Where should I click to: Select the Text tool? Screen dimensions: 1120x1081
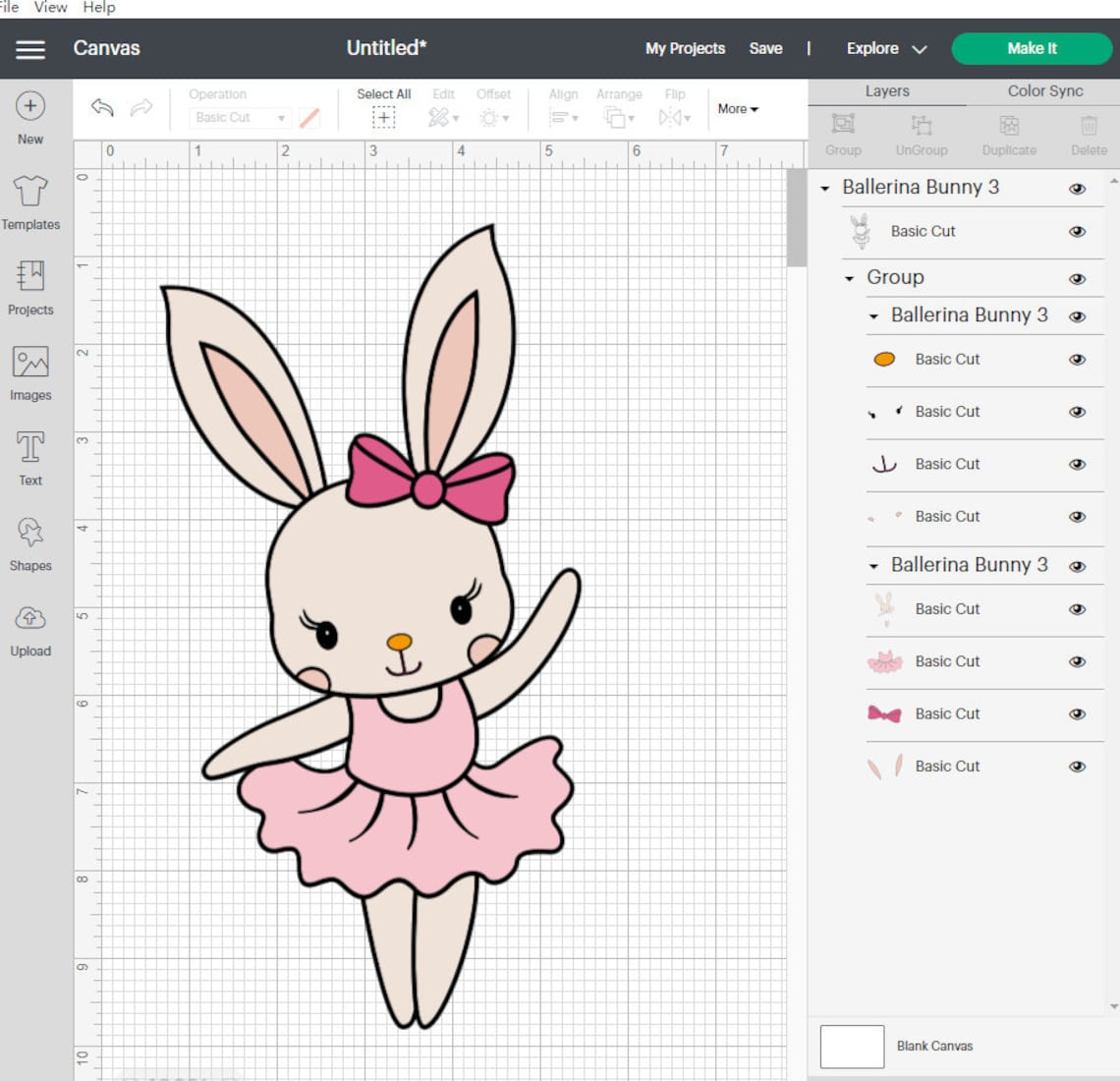point(29,457)
